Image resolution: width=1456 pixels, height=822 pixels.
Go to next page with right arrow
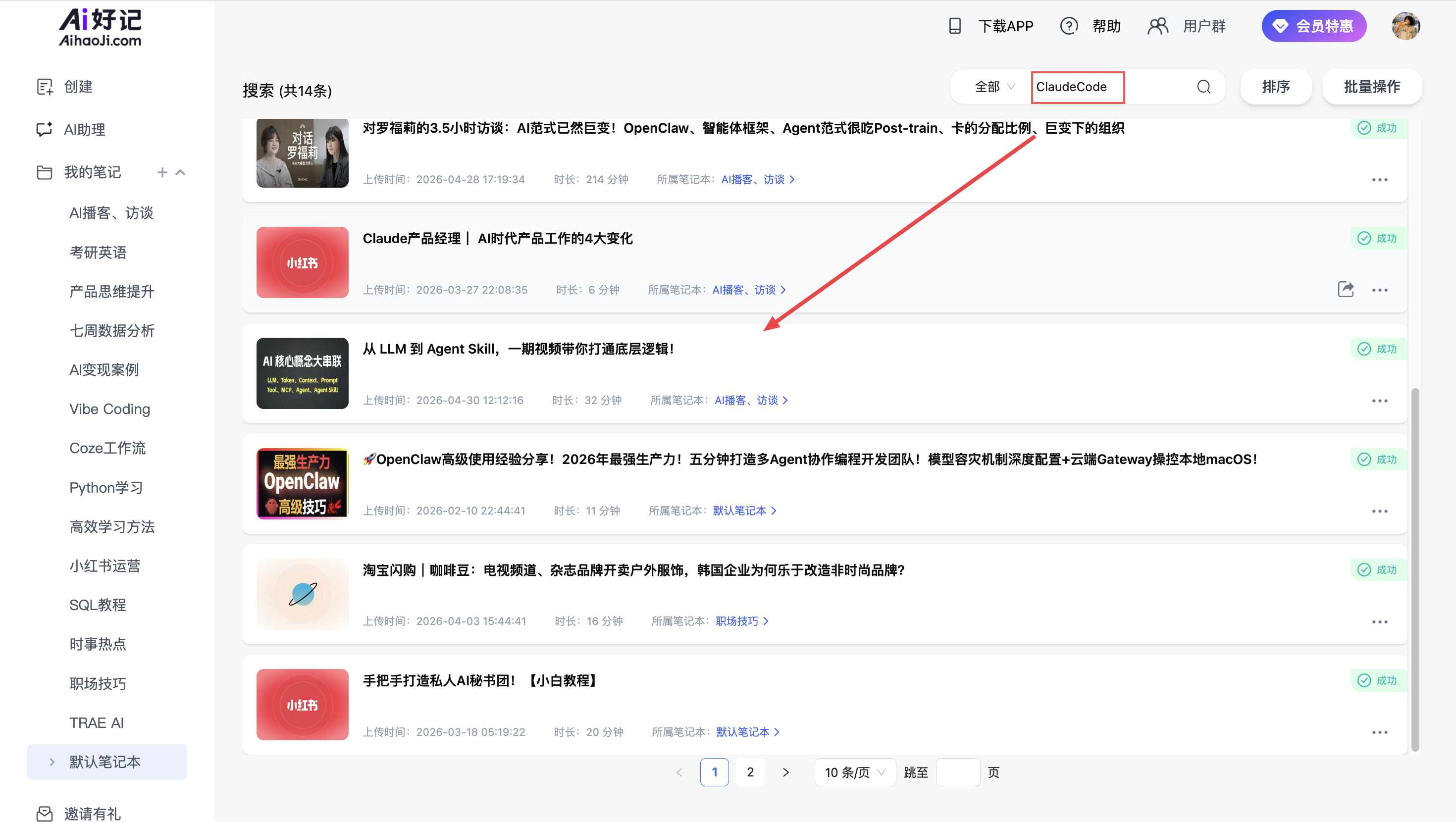(x=785, y=772)
